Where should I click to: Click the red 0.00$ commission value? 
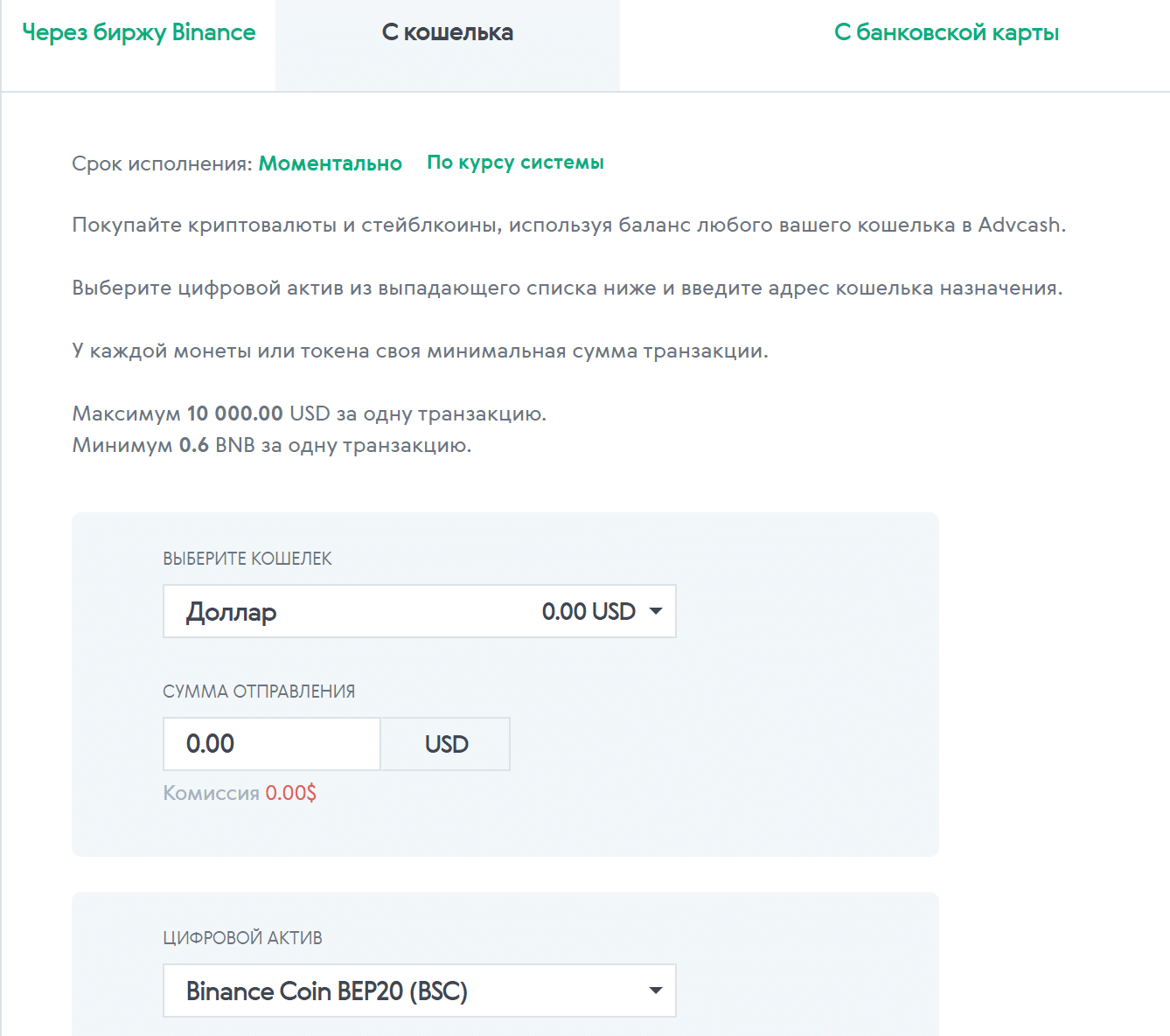point(290,793)
